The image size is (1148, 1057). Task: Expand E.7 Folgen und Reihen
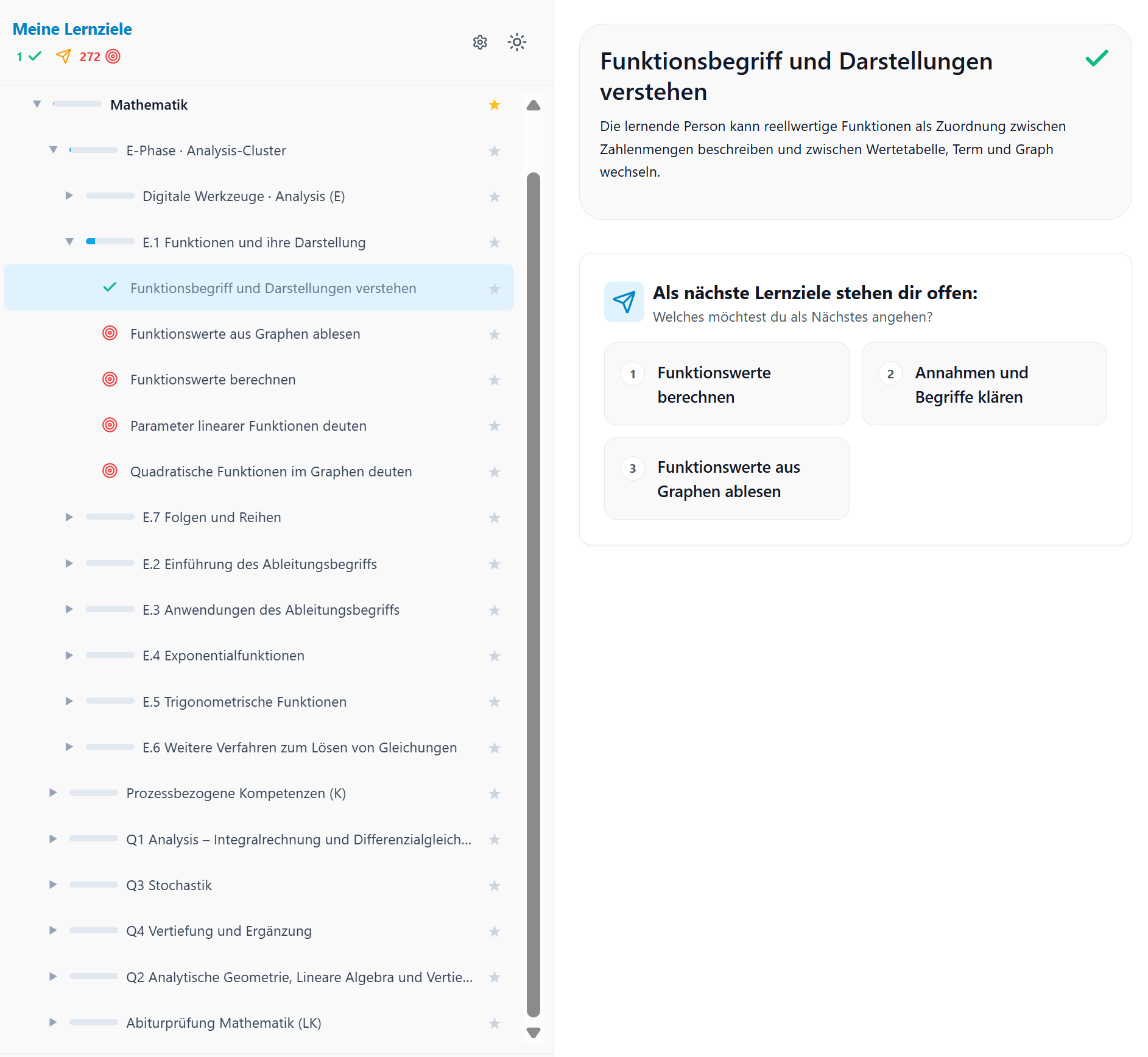(x=69, y=517)
